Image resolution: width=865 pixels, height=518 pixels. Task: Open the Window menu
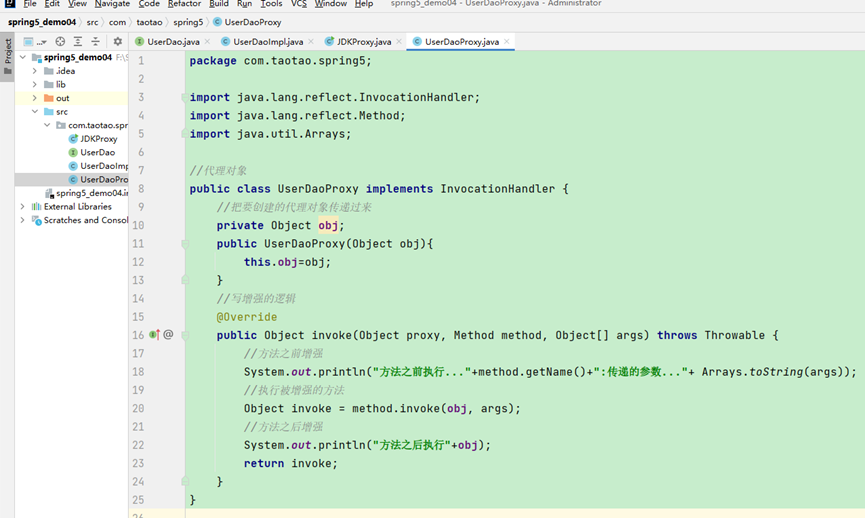pyautogui.click(x=330, y=3)
